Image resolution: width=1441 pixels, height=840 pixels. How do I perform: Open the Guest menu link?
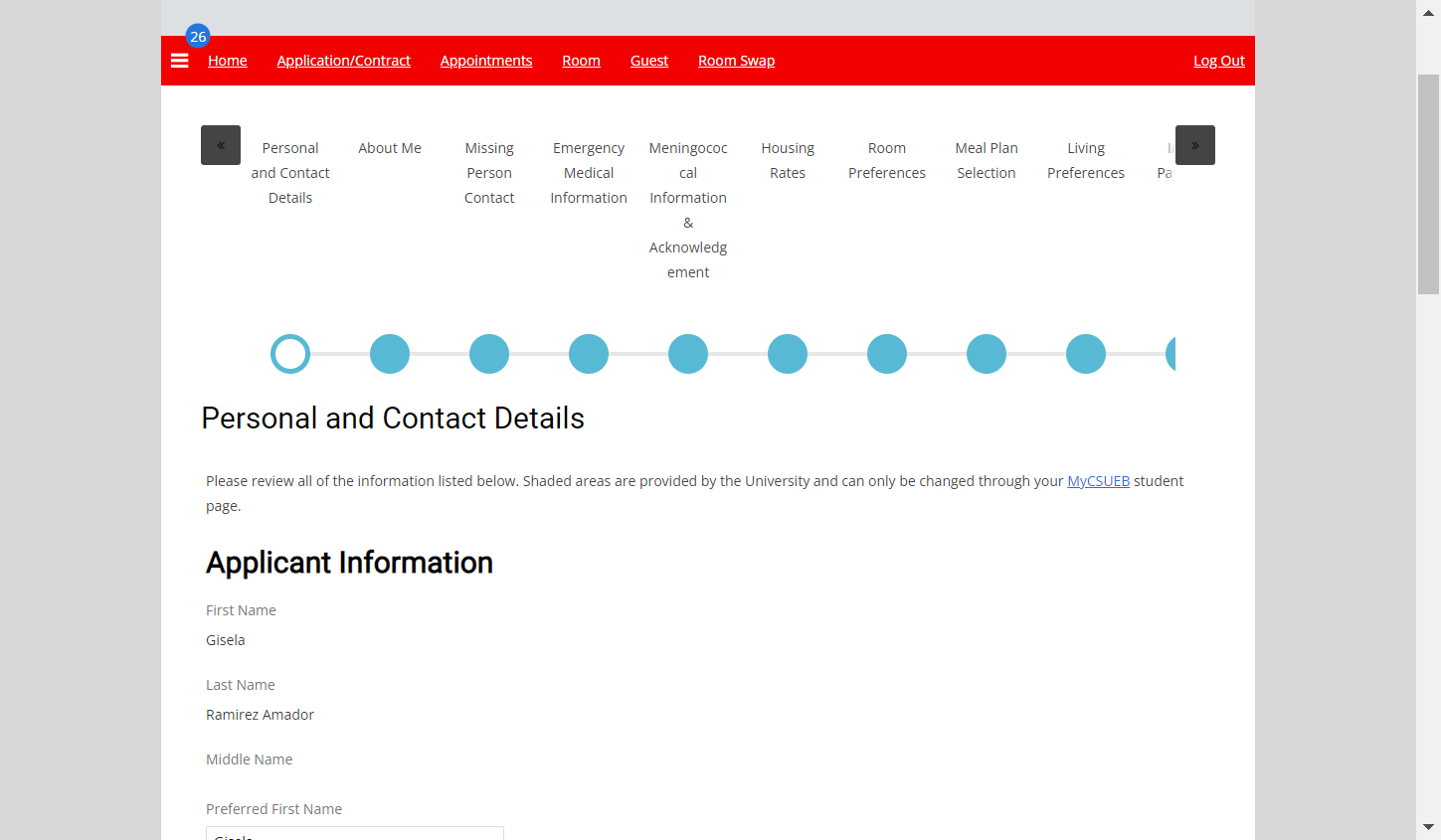(649, 61)
